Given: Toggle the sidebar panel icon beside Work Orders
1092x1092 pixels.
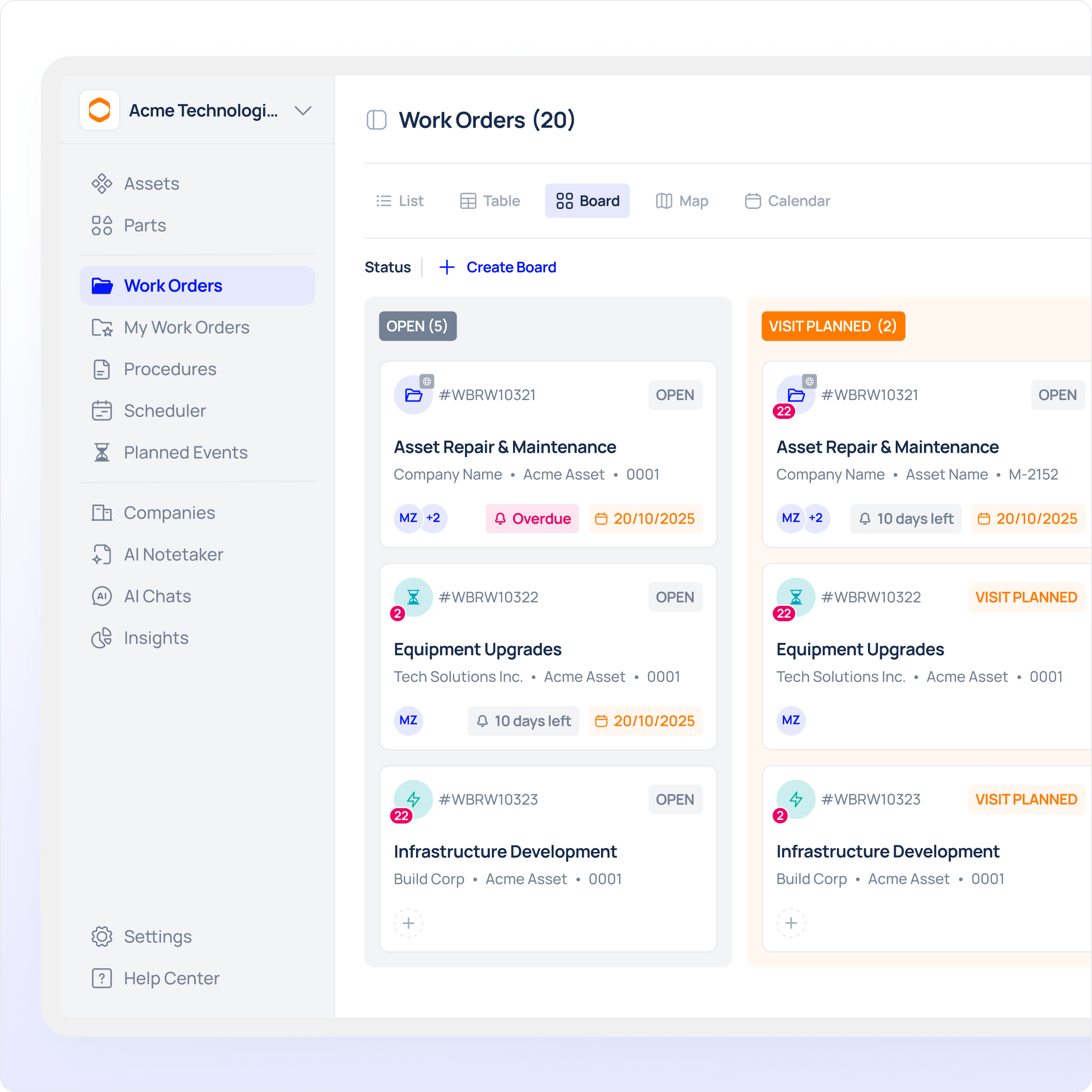Looking at the screenshot, I should click(377, 120).
